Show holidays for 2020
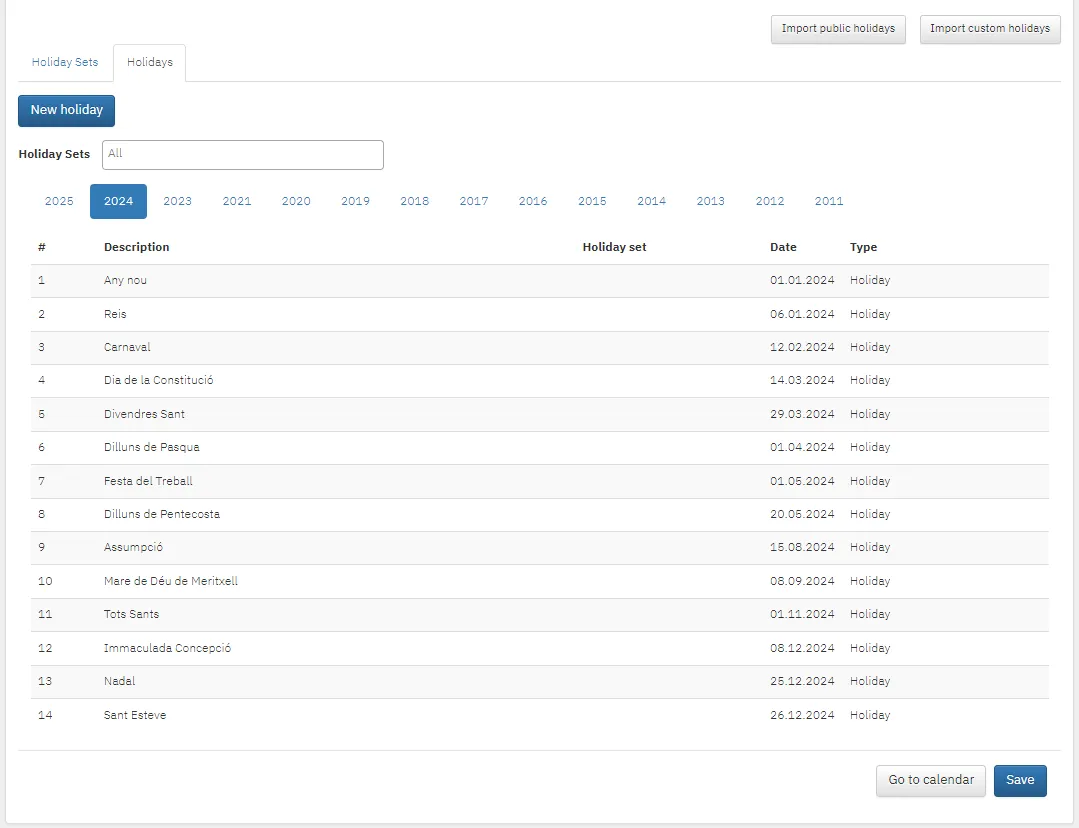 (x=296, y=201)
